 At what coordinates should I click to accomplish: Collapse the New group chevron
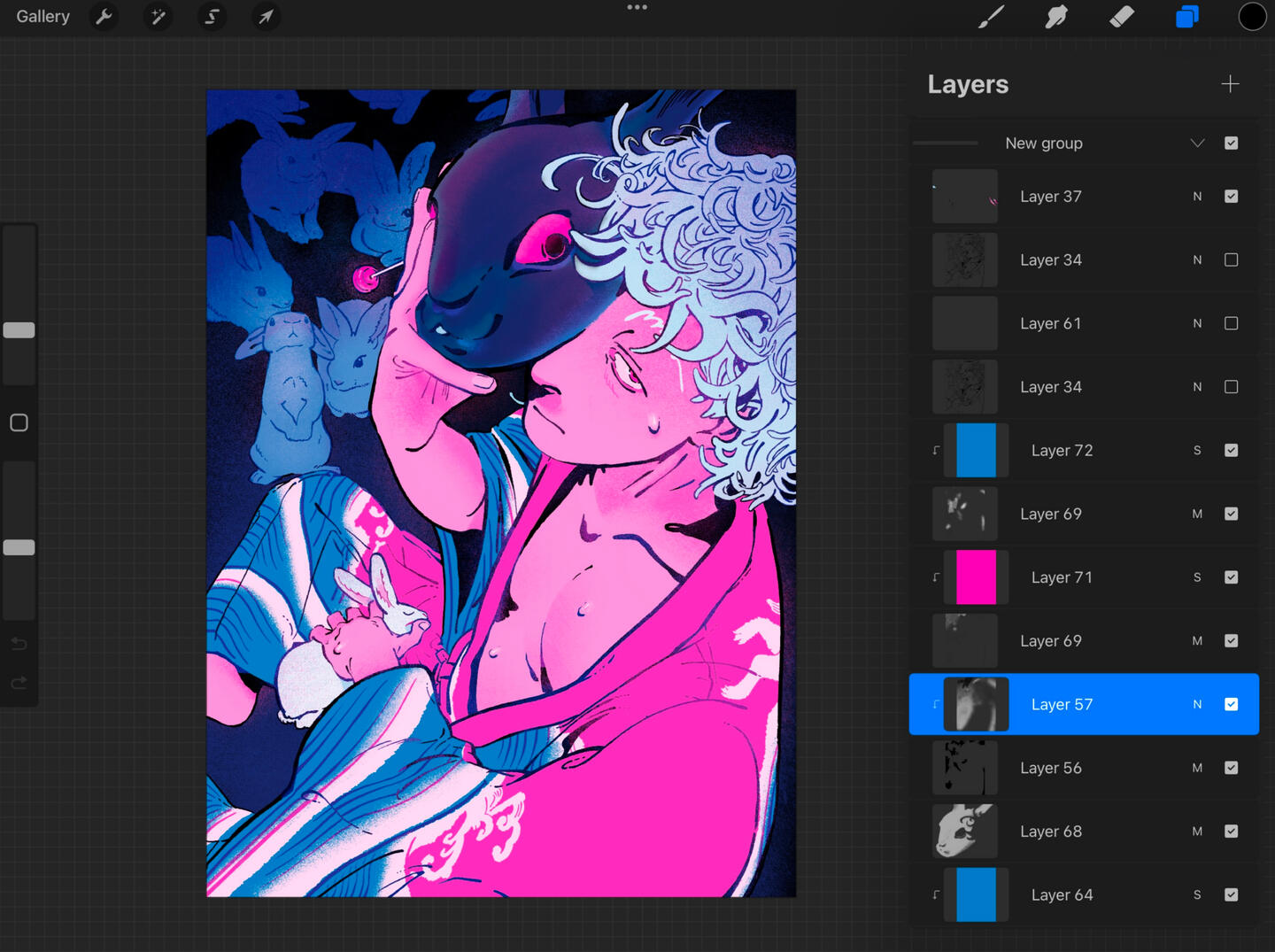coord(1197,143)
